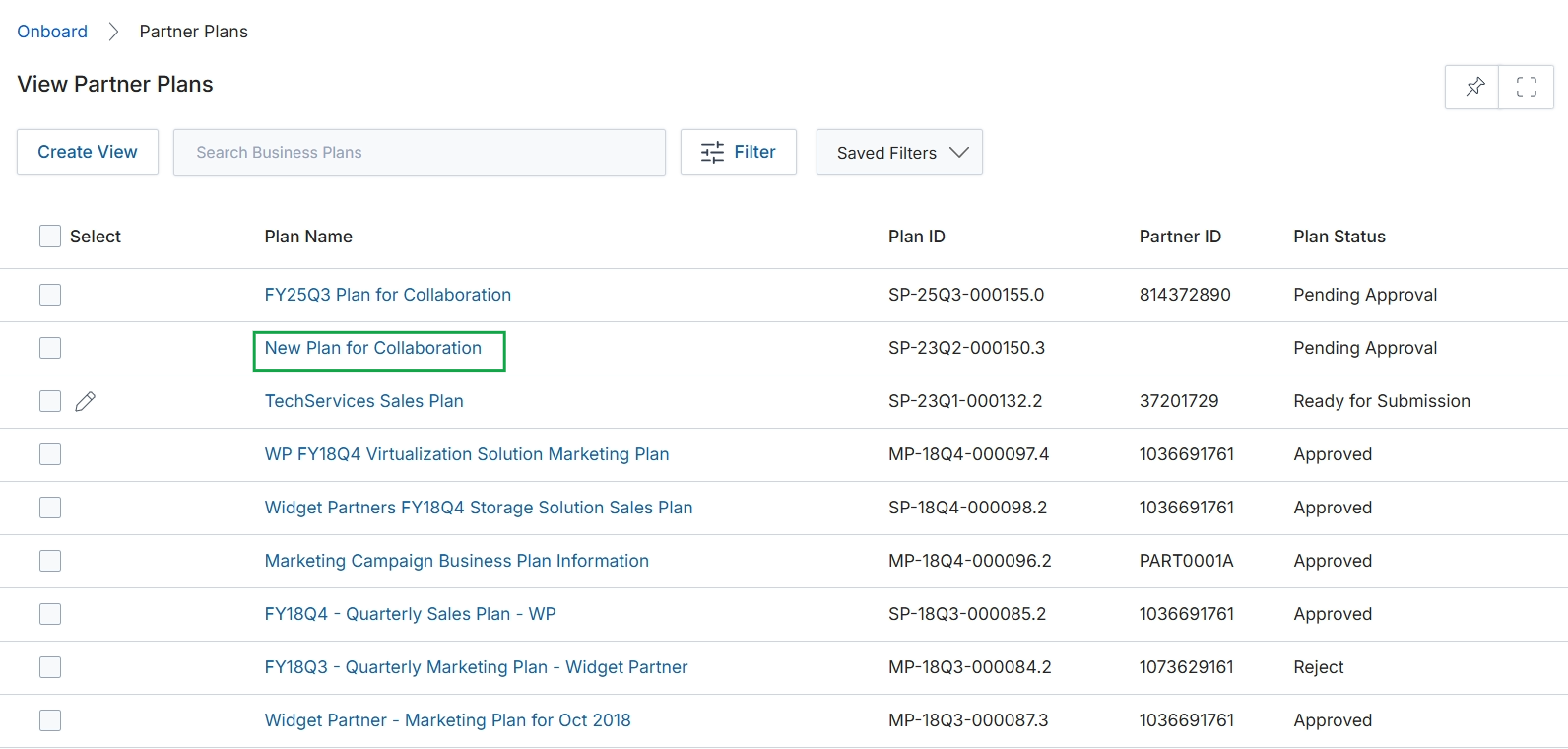This screenshot has height=749, width=1568.
Task: Open FY18Q3 Quarterly Marketing Plan - Widget Partner
Action: point(477,667)
